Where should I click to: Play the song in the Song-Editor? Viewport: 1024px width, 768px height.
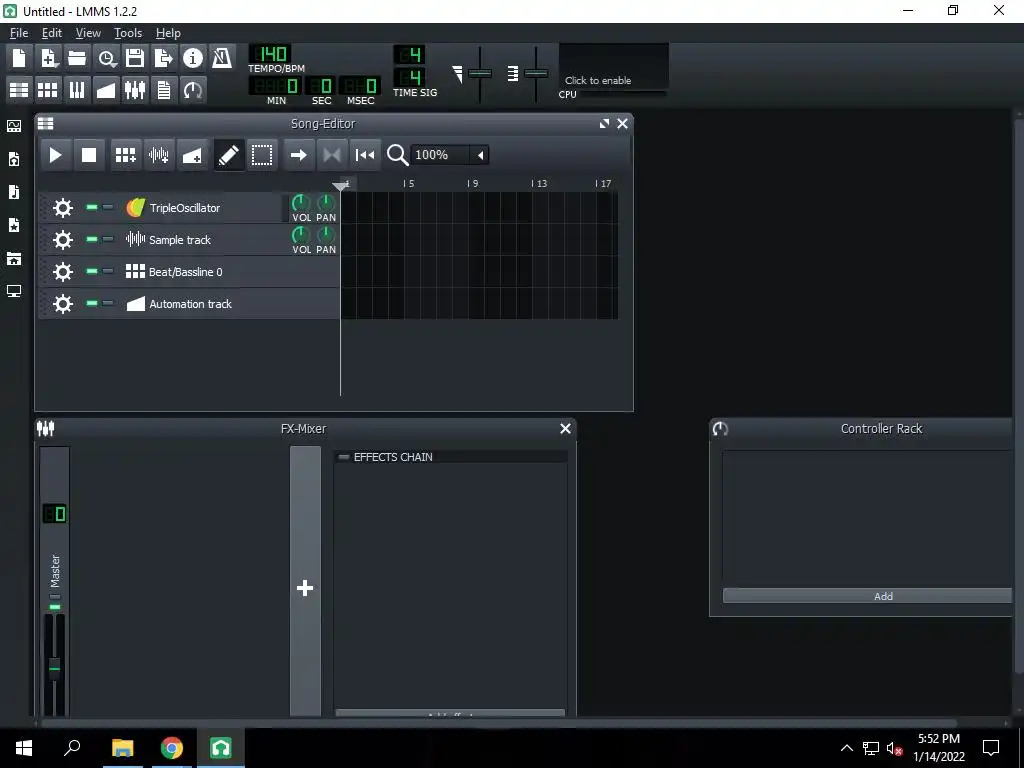pyautogui.click(x=56, y=155)
